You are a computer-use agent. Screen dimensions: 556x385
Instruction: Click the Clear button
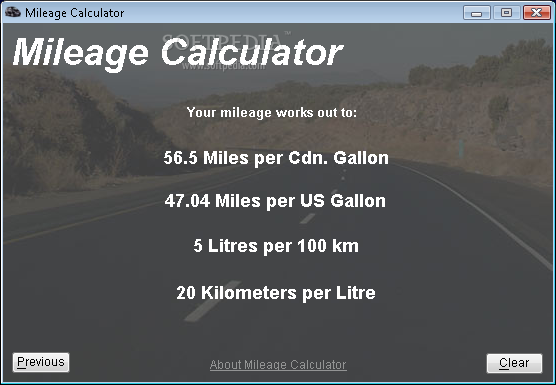(x=514, y=363)
